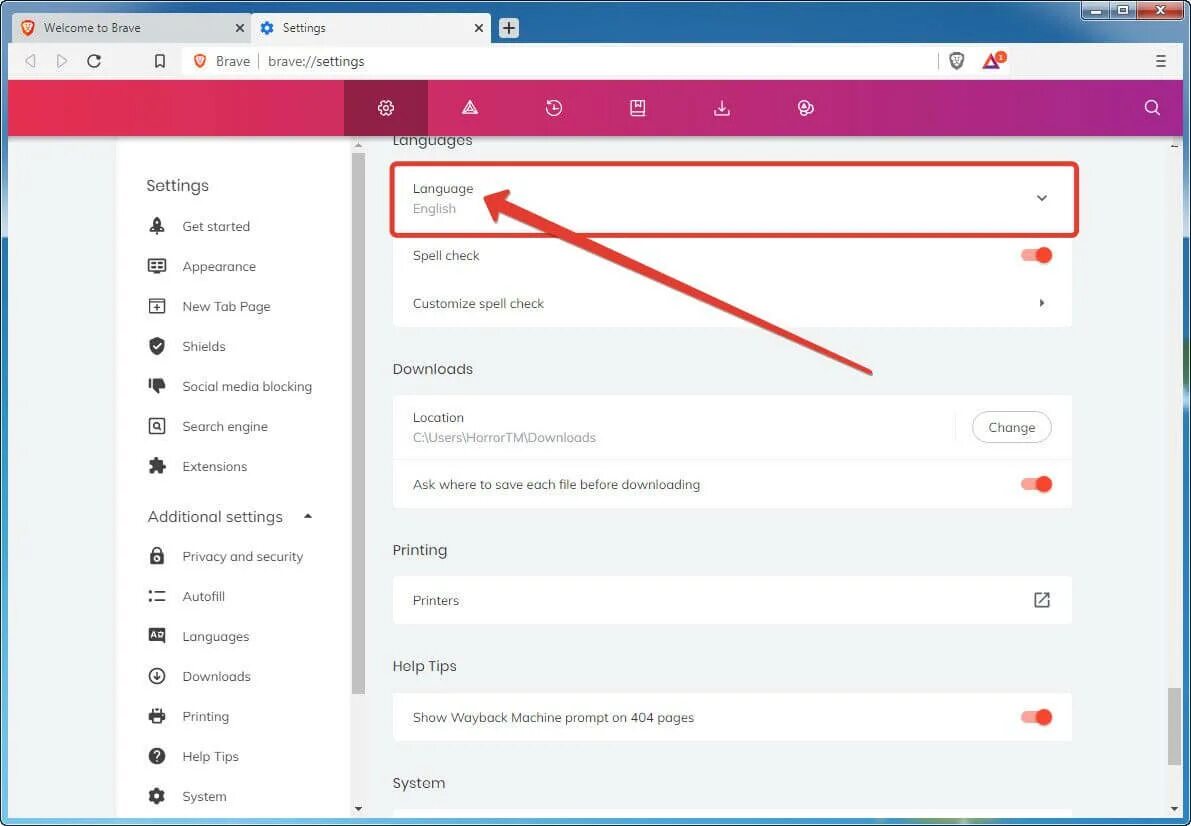The height and width of the screenshot is (826, 1191).
Task: Close the Welcome to Brave tab
Action: tap(239, 28)
